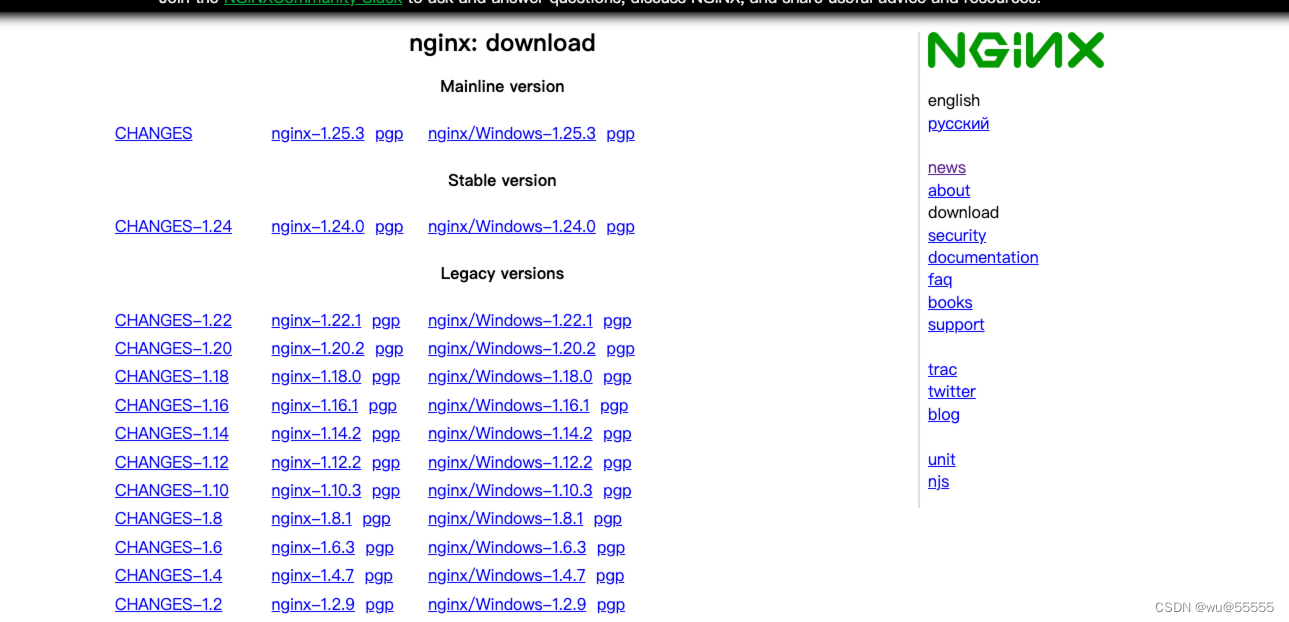Download nginx-1.22.1 source
This screenshot has height=622, width=1289.
tap(316, 320)
